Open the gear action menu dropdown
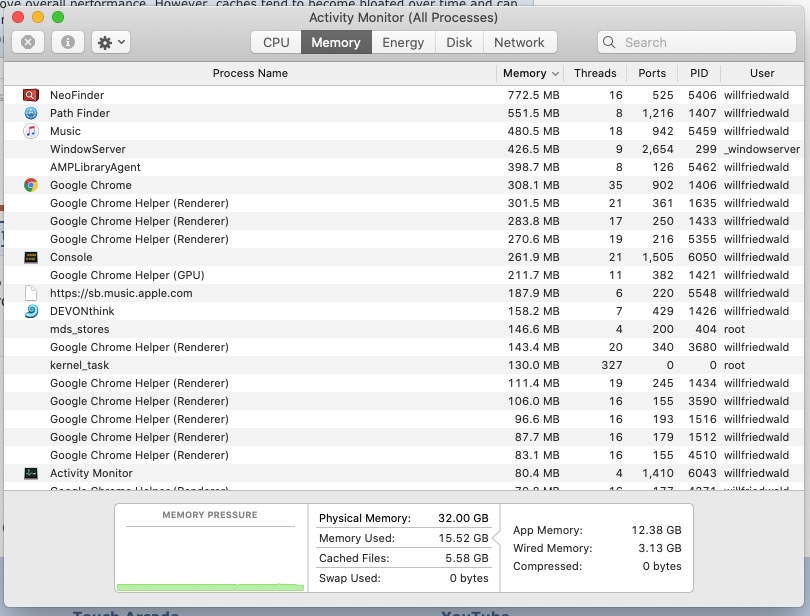The height and width of the screenshot is (616, 810). 111,42
